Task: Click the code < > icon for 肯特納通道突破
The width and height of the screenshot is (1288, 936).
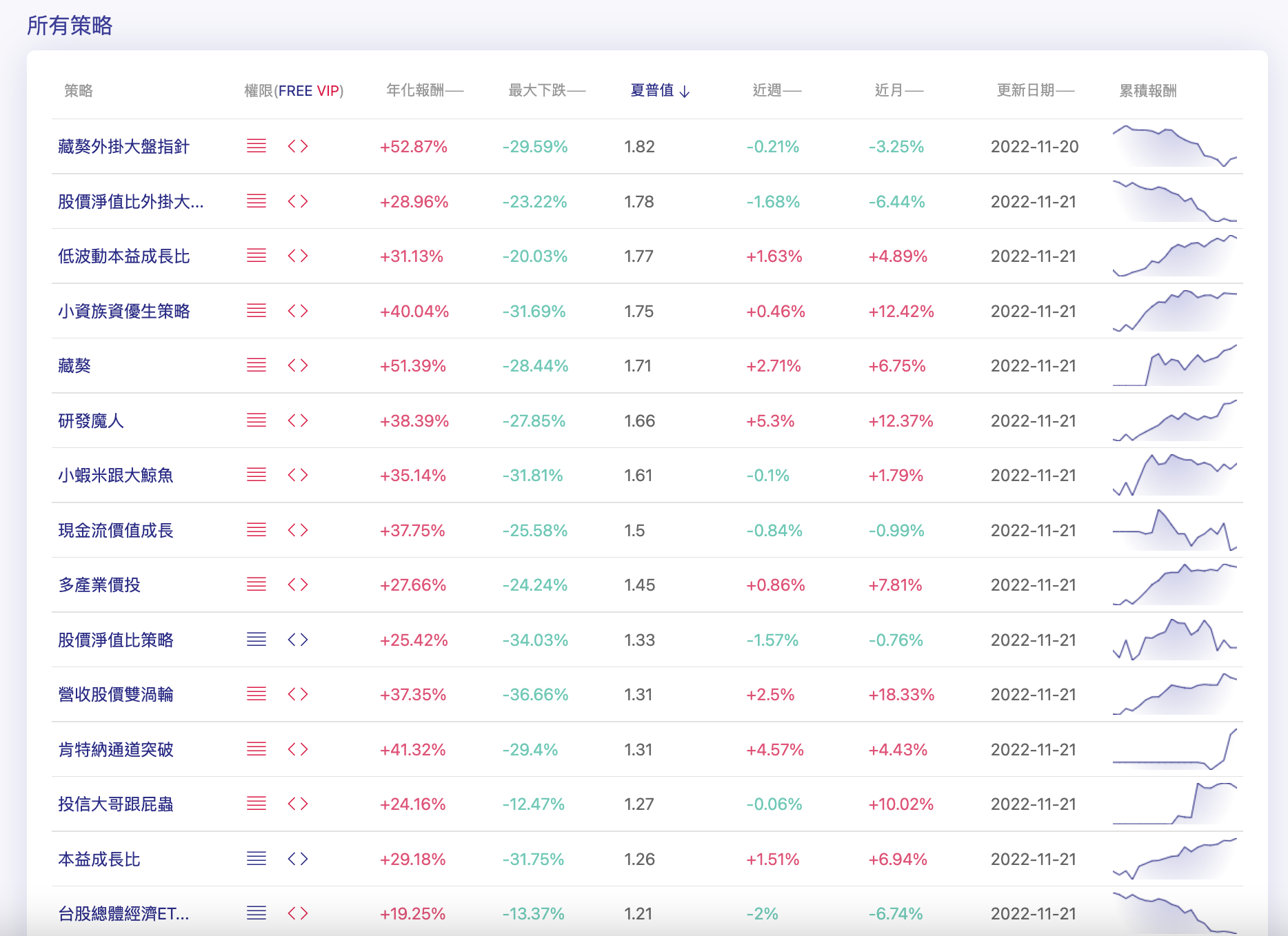Action: click(x=298, y=749)
